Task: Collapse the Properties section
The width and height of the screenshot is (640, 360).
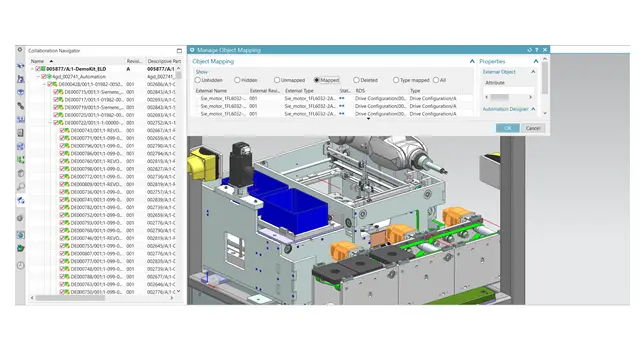Action: 536,61
